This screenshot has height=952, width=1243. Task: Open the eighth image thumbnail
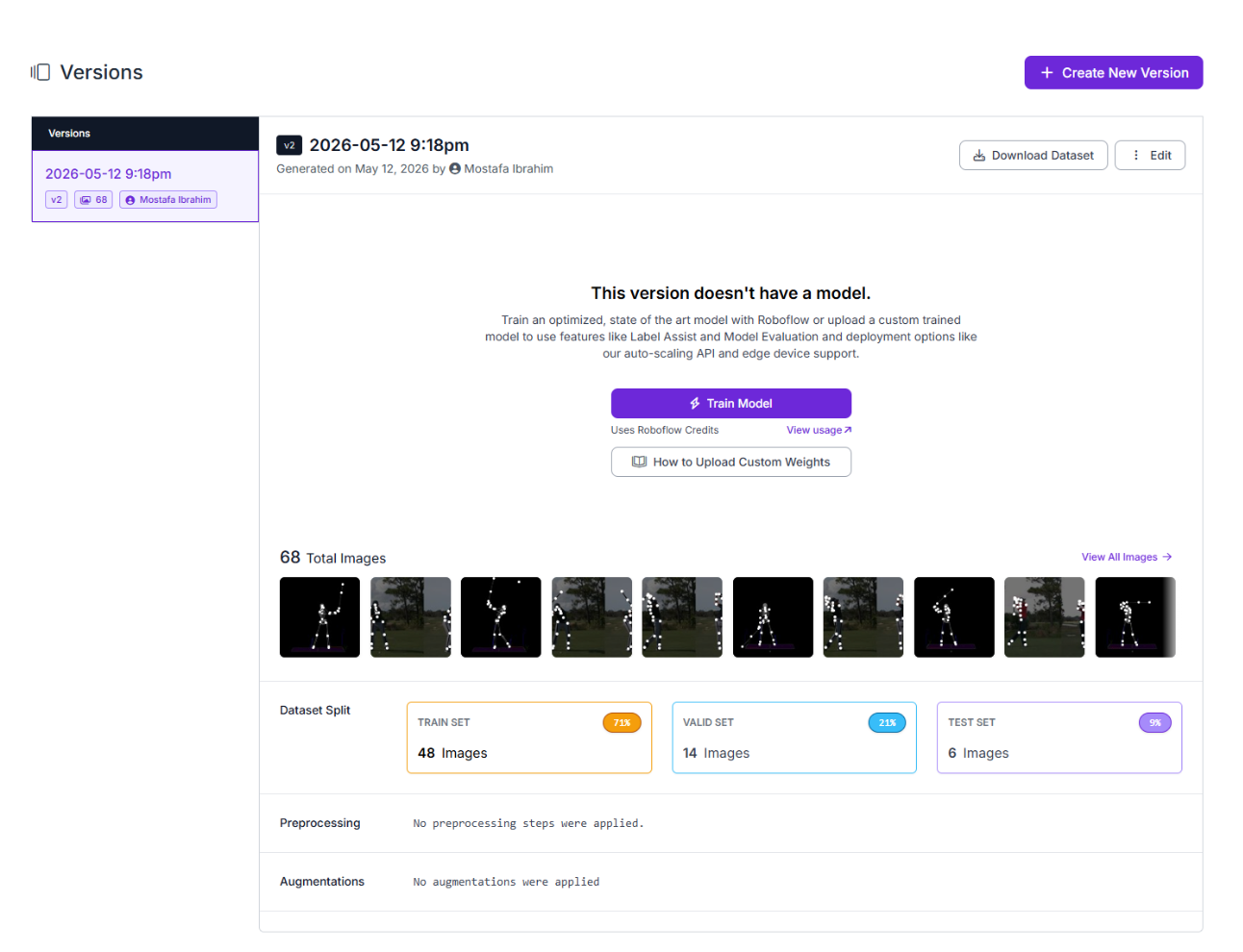pyautogui.click(x=954, y=617)
